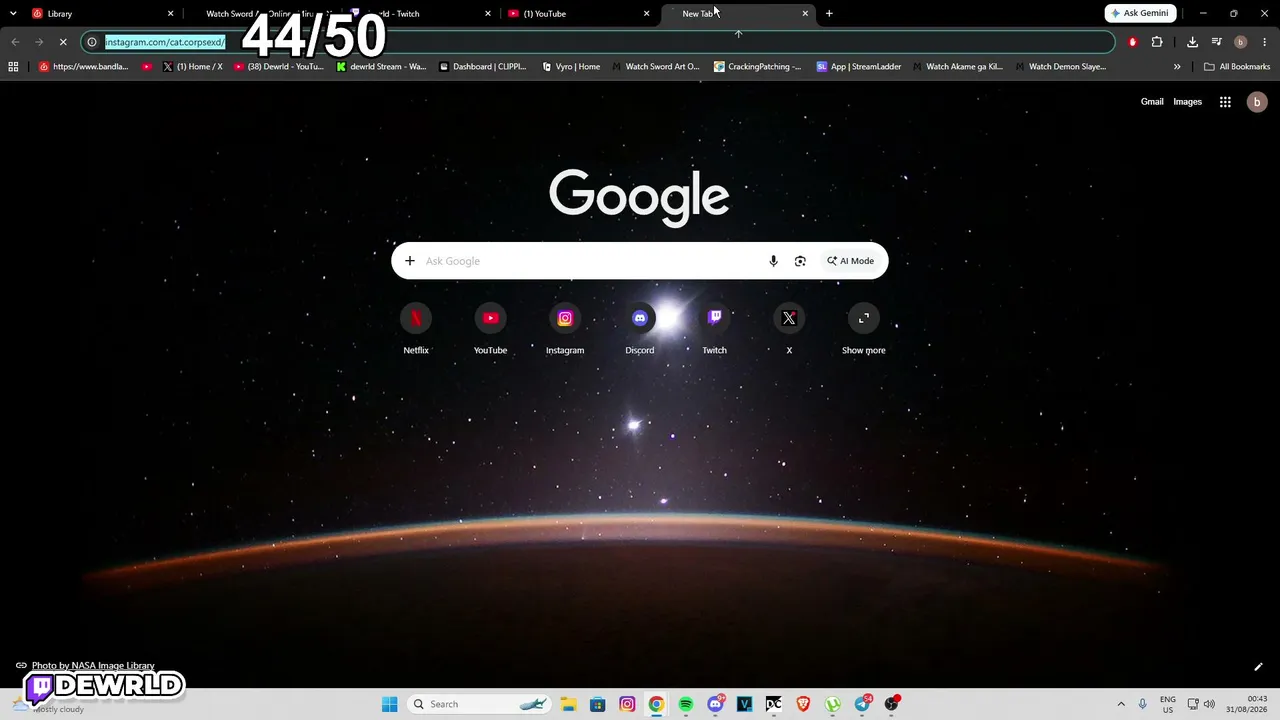
Task: View site information icon in address bar
Action: tap(92, 42)
